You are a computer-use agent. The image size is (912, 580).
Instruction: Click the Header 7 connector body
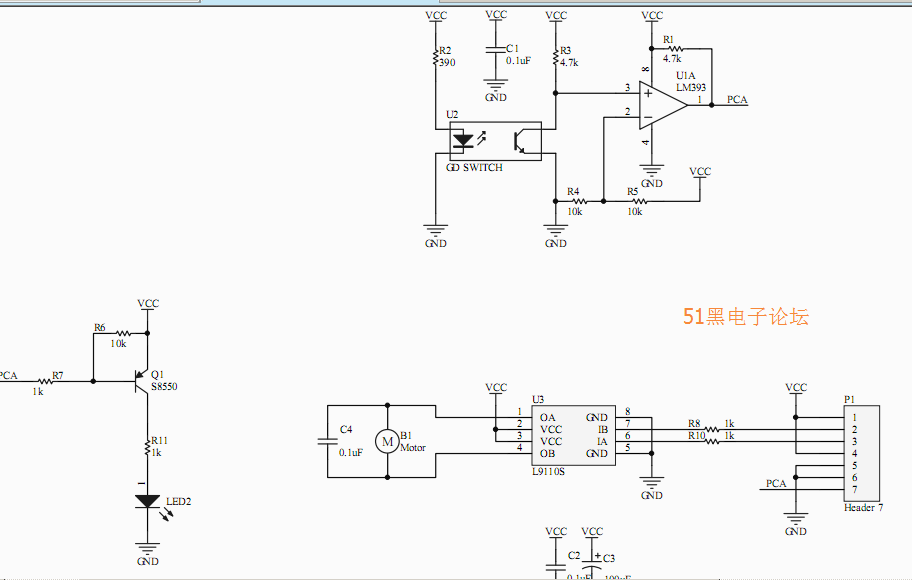click(861, 453)
